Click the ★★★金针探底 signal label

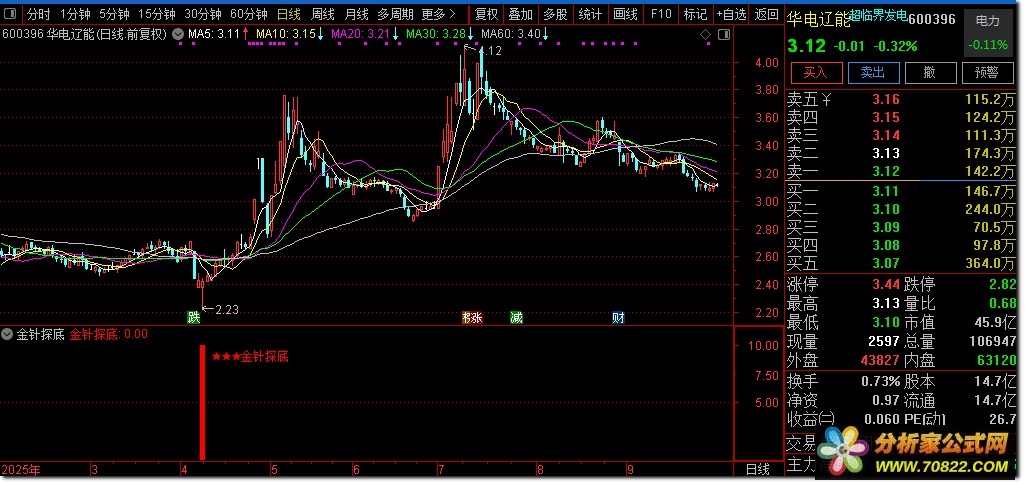click(250, 357)
